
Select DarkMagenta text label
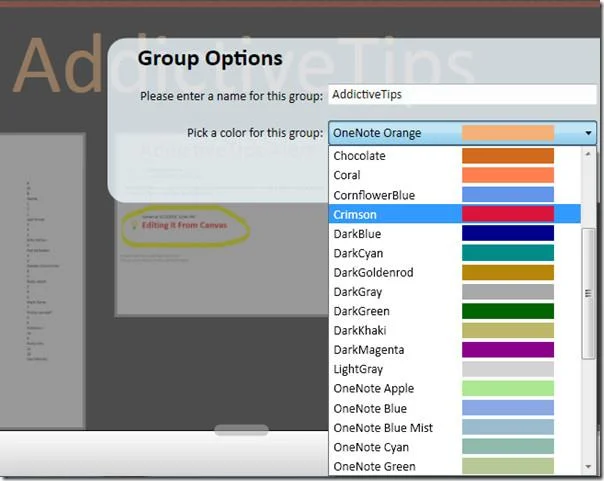369,350
